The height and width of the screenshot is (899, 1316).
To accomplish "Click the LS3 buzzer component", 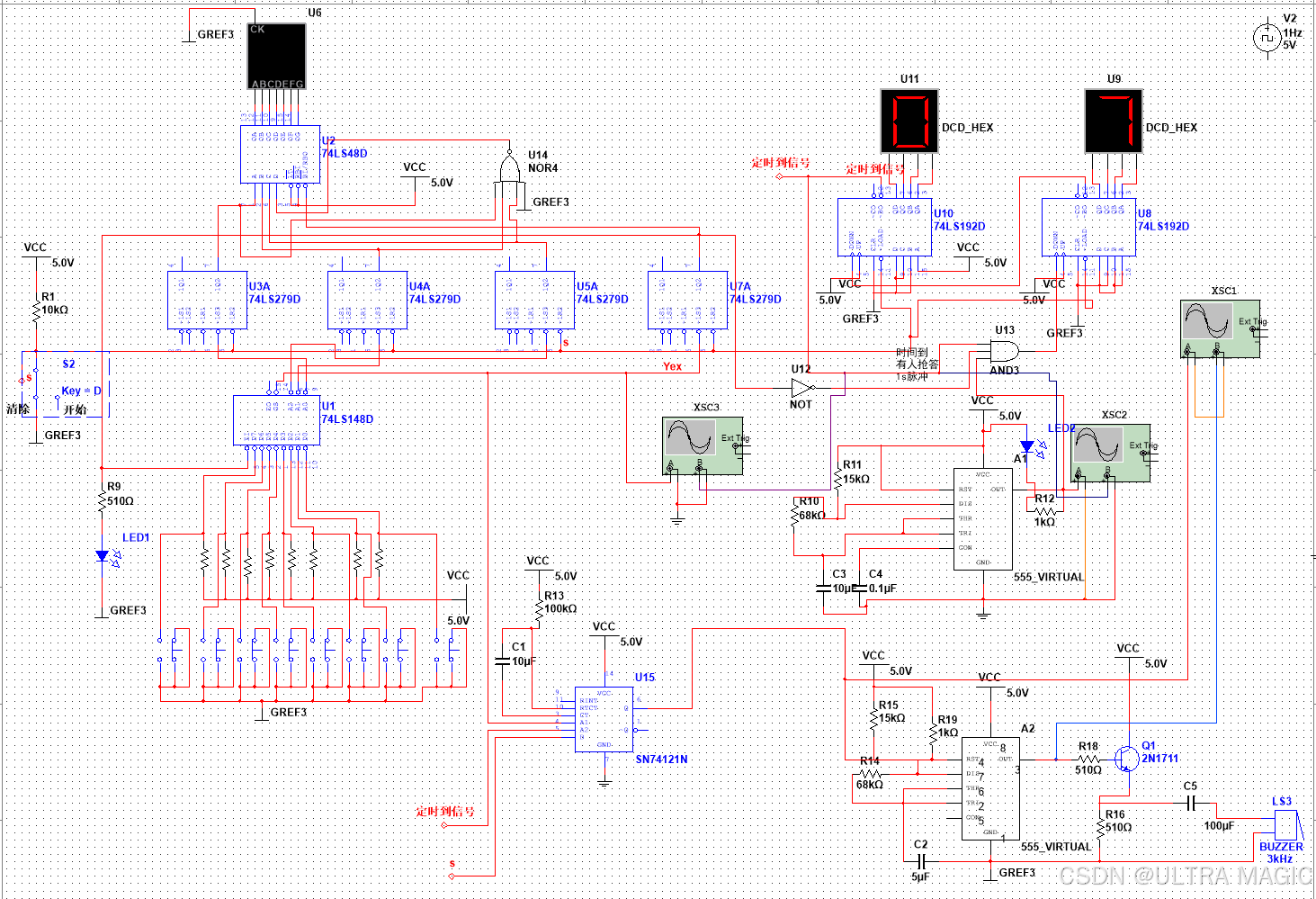I will click(x=1287, y=826).
